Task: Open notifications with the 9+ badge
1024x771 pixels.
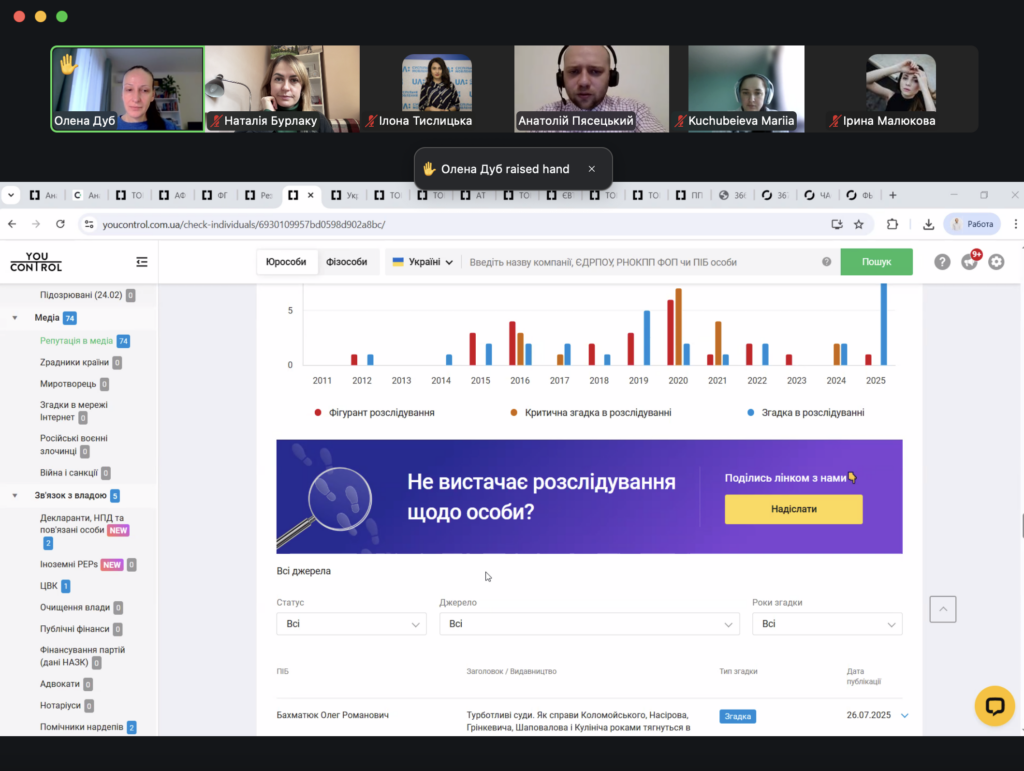Action: [969, 262]
